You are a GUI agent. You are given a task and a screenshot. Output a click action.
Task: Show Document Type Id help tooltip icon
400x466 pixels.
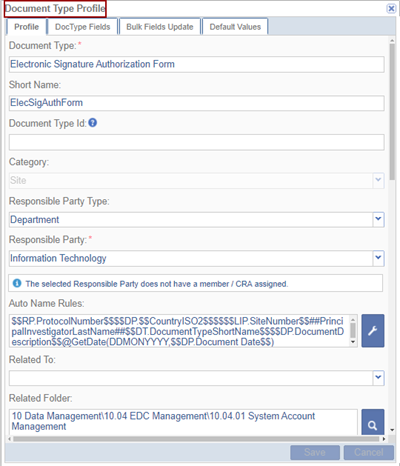click(x=93, y=123)
